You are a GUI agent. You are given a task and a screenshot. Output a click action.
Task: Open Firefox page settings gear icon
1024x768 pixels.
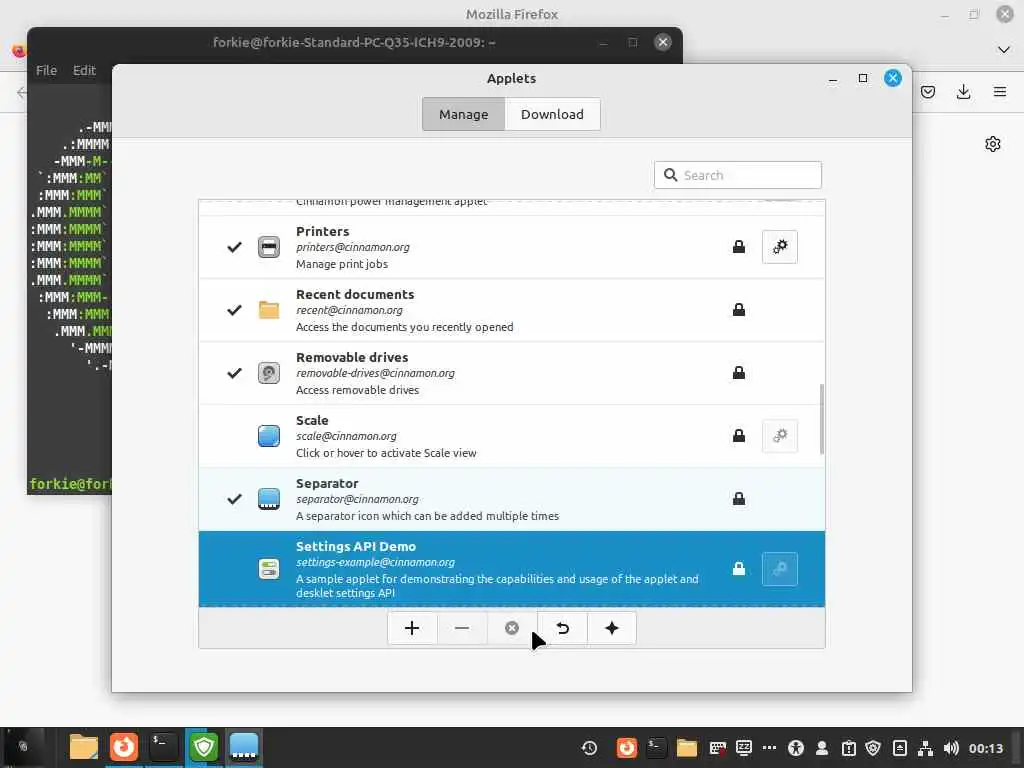click(993, 144)
